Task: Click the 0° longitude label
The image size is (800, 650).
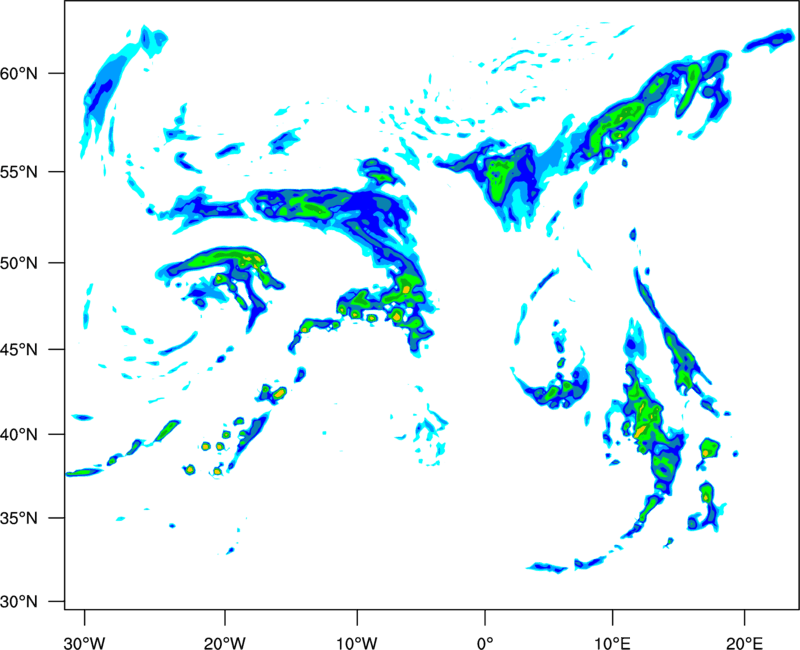Action: tap(485, 643)
